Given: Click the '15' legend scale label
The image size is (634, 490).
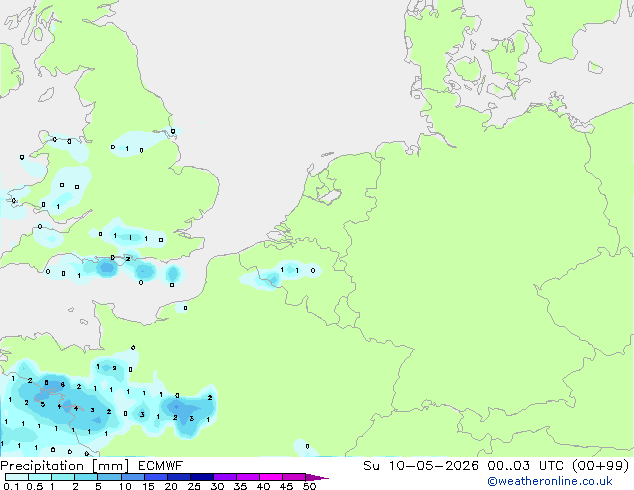Looking at the screenshot, I should pyautogui.click(x=148, y=486).
